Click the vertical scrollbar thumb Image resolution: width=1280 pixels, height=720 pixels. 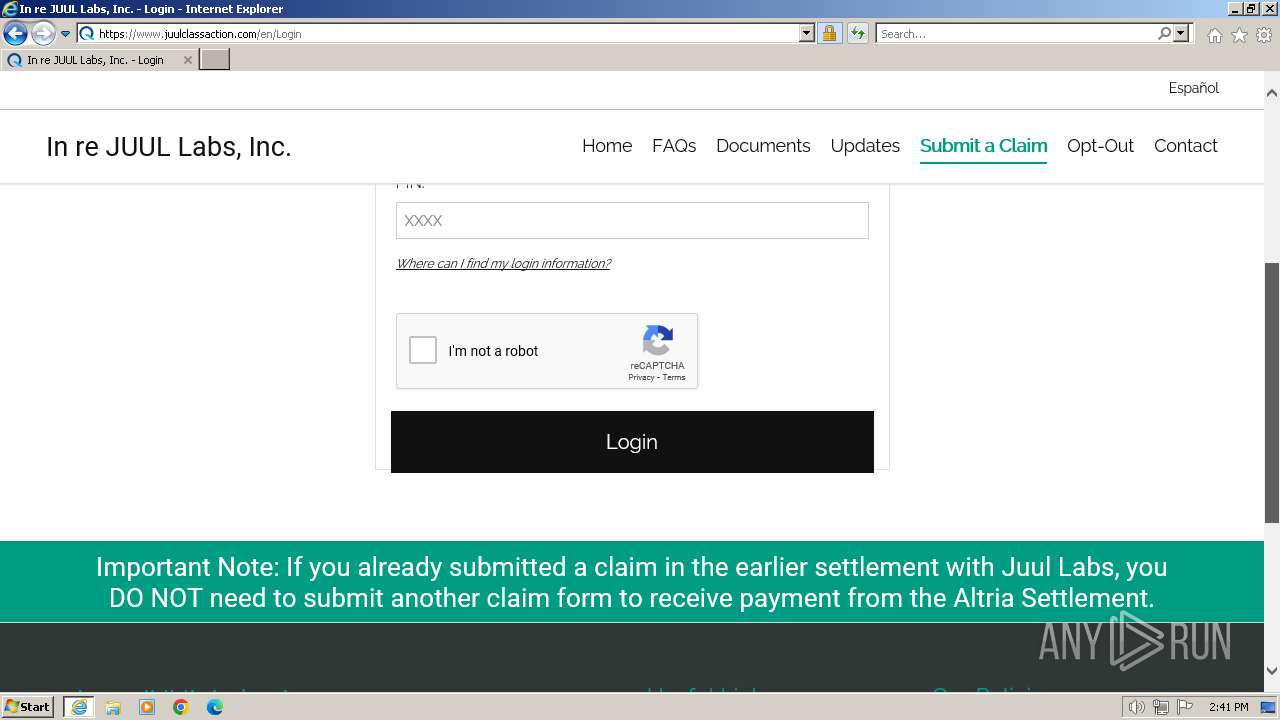(1272, 392)
